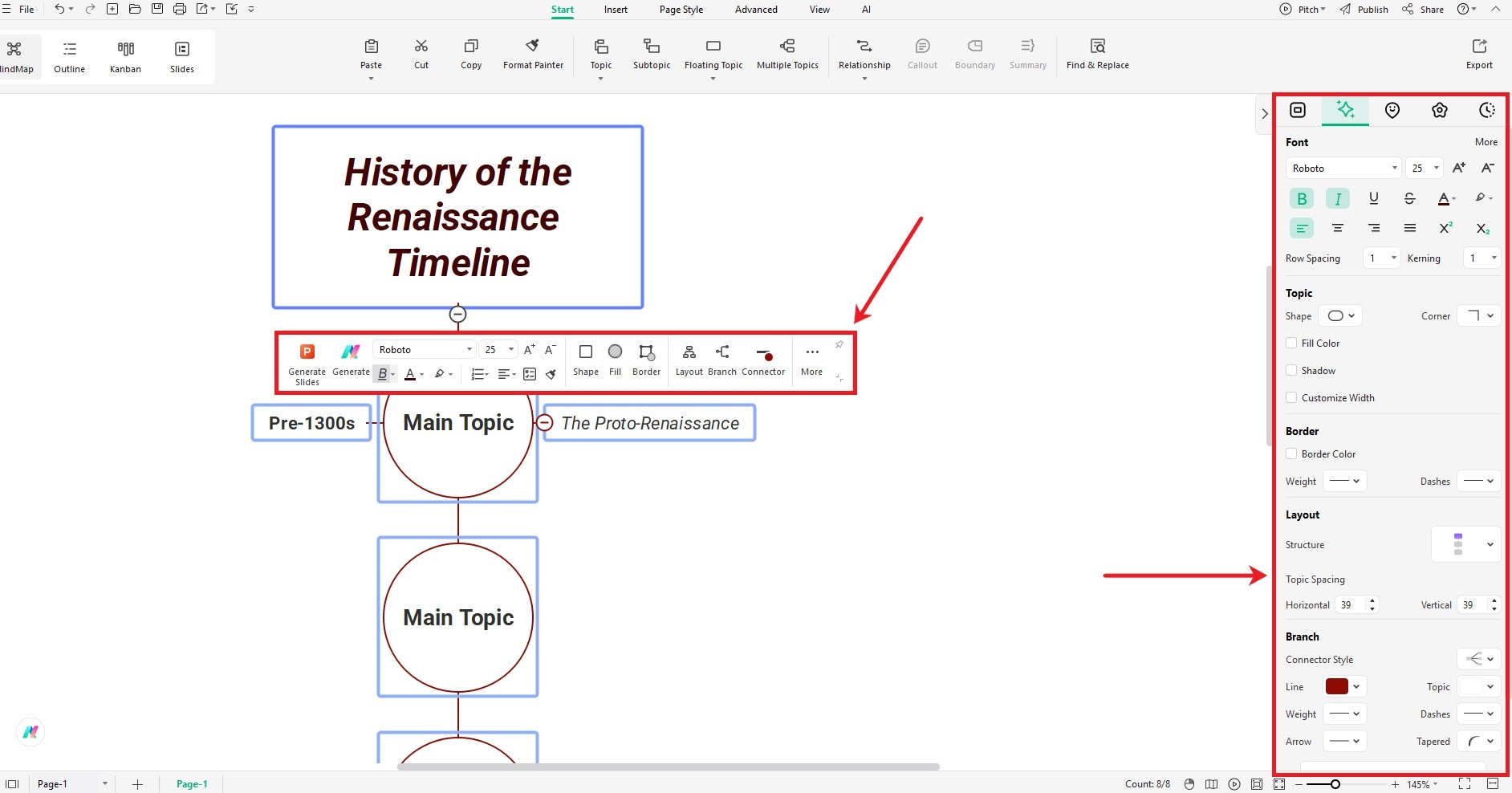Collapse the right side panel
This screenshot has width=1512, height=793.
pyautogui.click(x=1264, y=113)
